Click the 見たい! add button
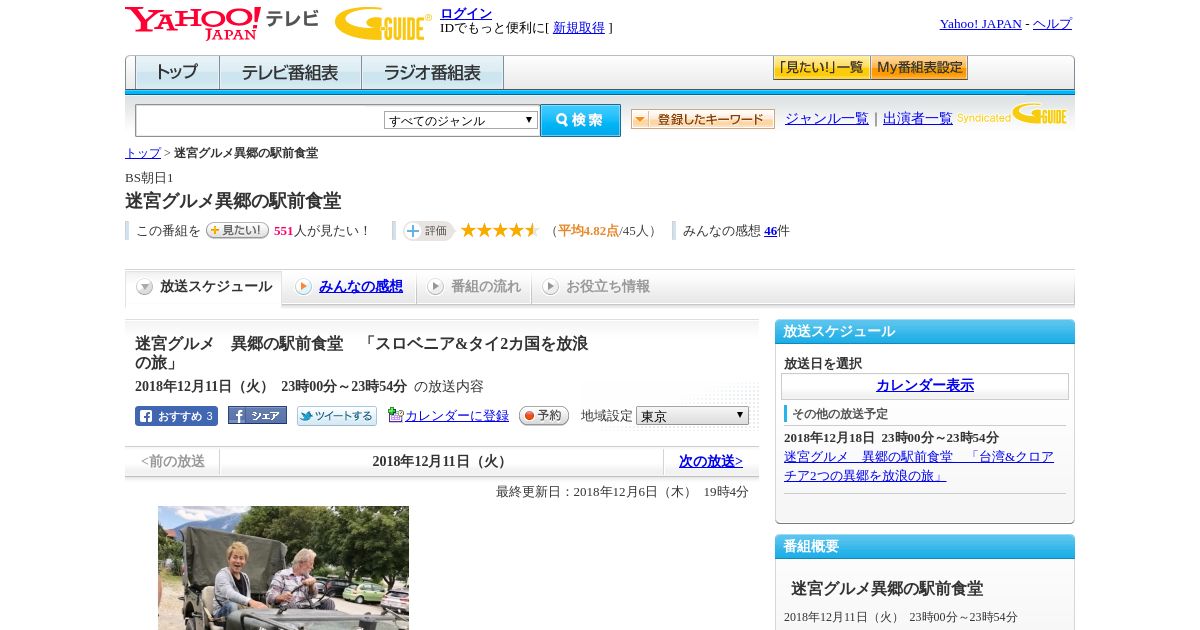The image size is (1200, 630). (x=237, y=230)
